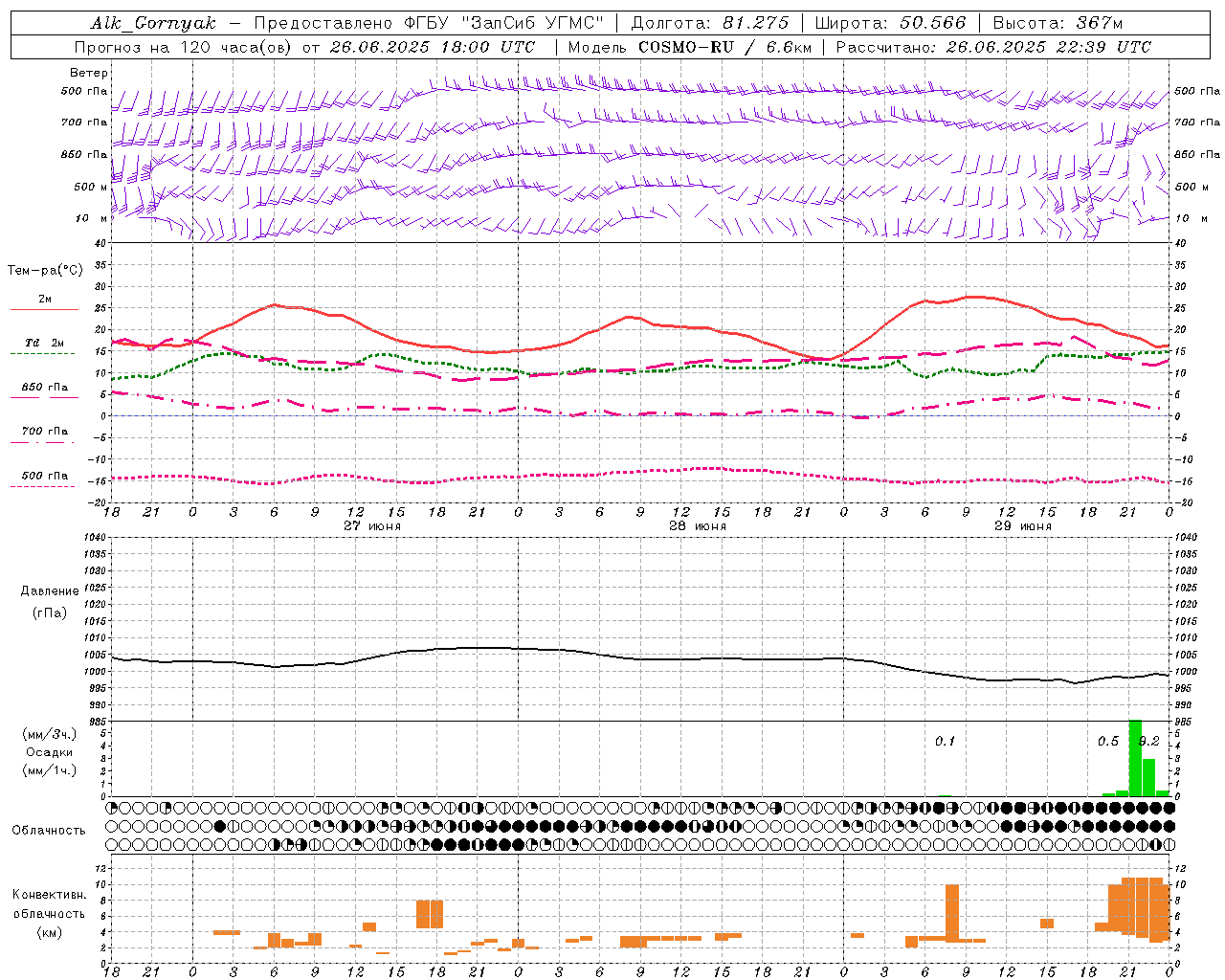Click the Ветер wind panel label
The height and width of the screenshot is (980, 1225).
coord(88,73)
